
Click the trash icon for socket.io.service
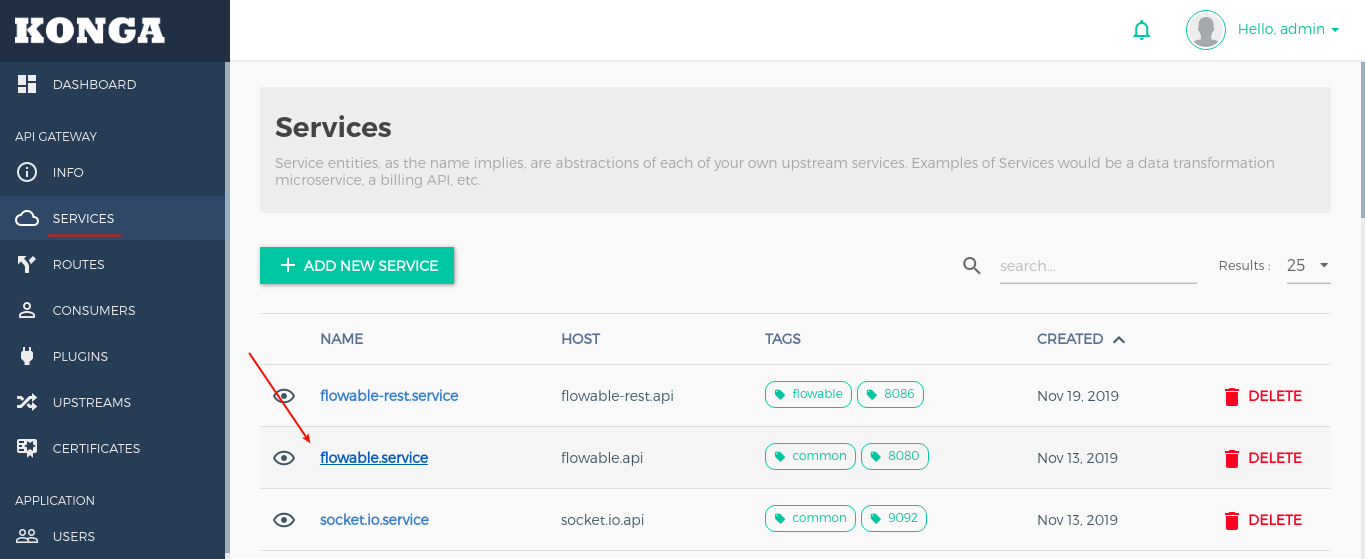(x=1231, y=520)
